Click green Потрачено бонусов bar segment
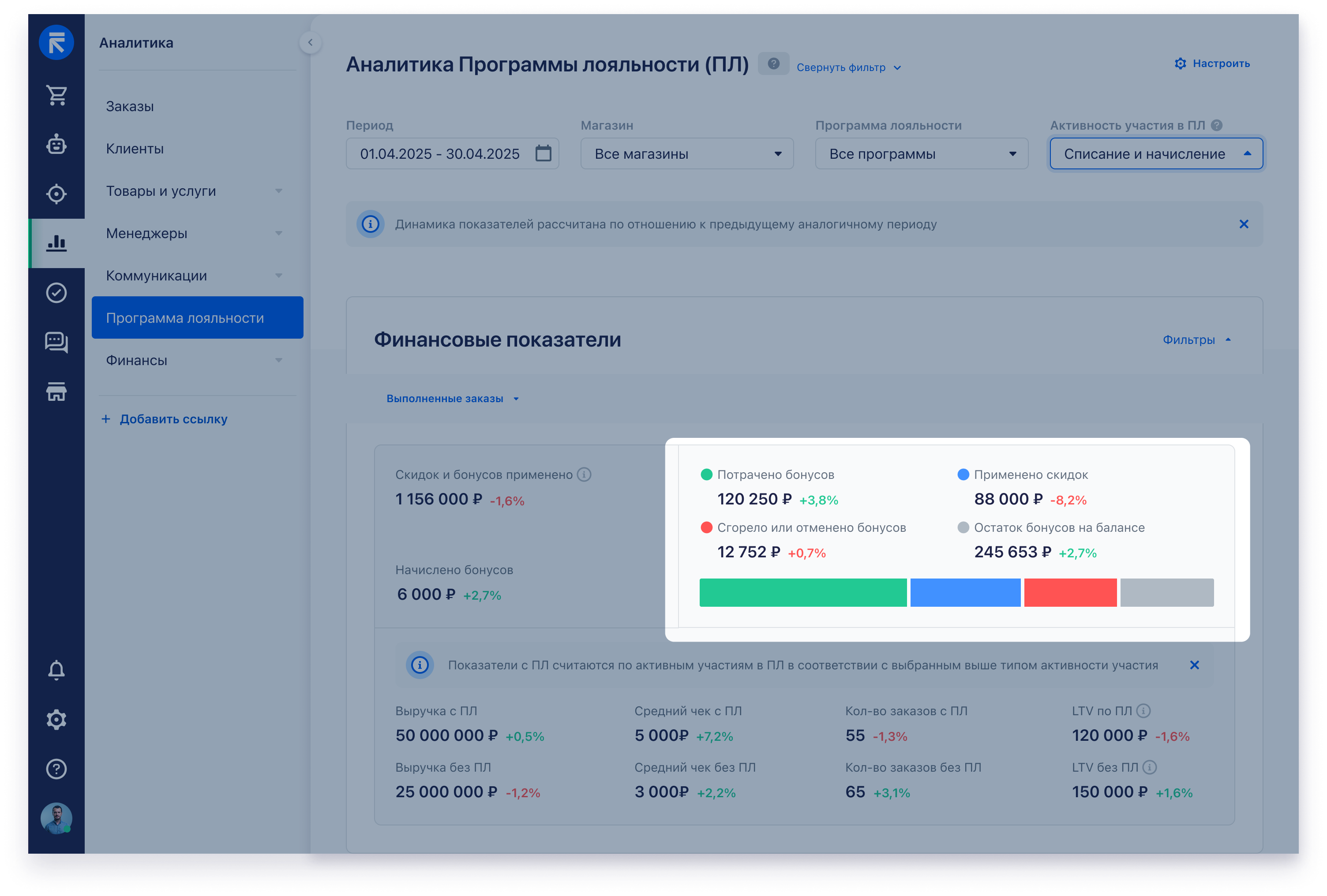1327x896 pixels. [x=803, y=592]
